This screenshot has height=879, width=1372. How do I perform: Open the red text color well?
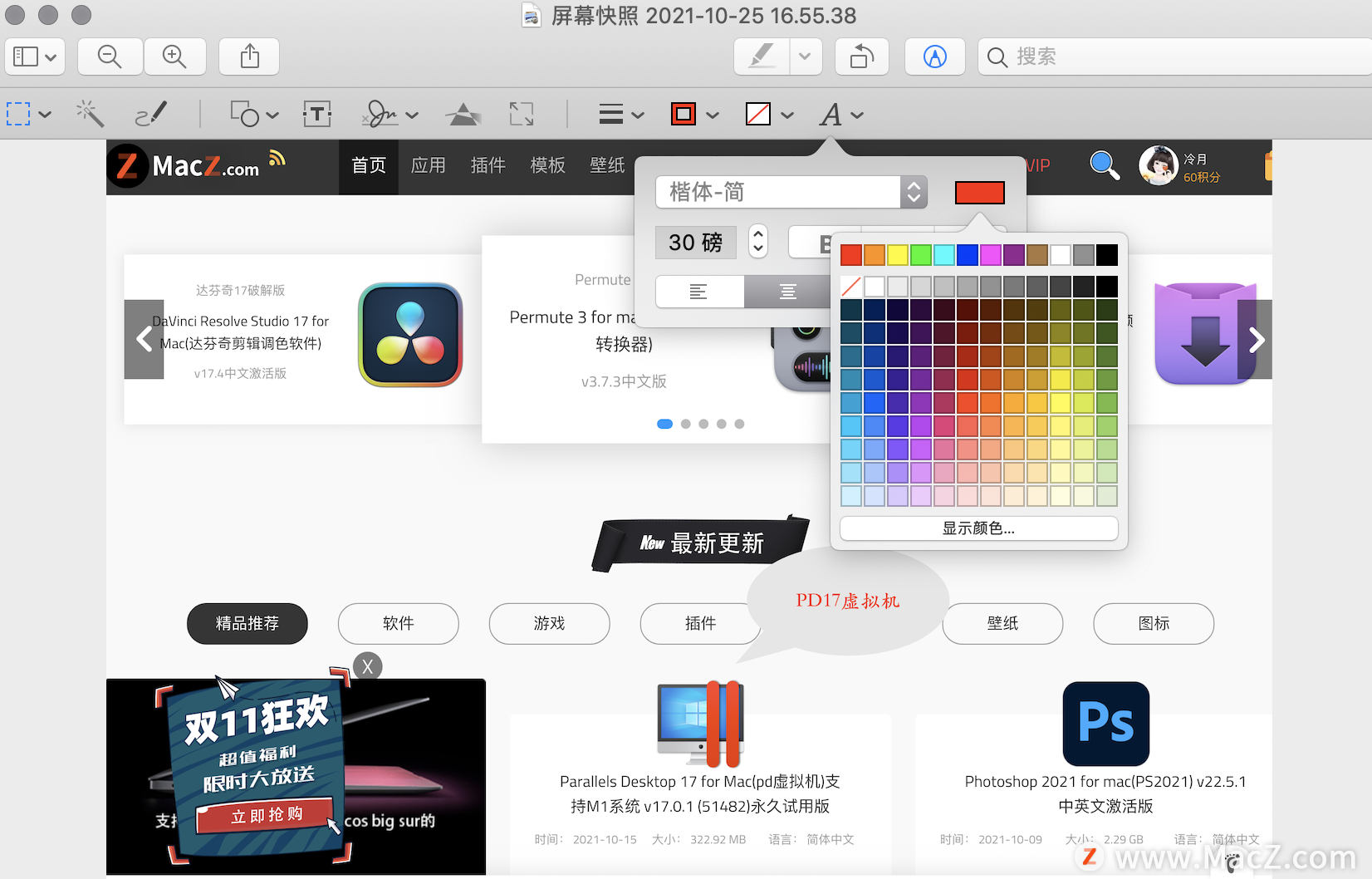980,193
